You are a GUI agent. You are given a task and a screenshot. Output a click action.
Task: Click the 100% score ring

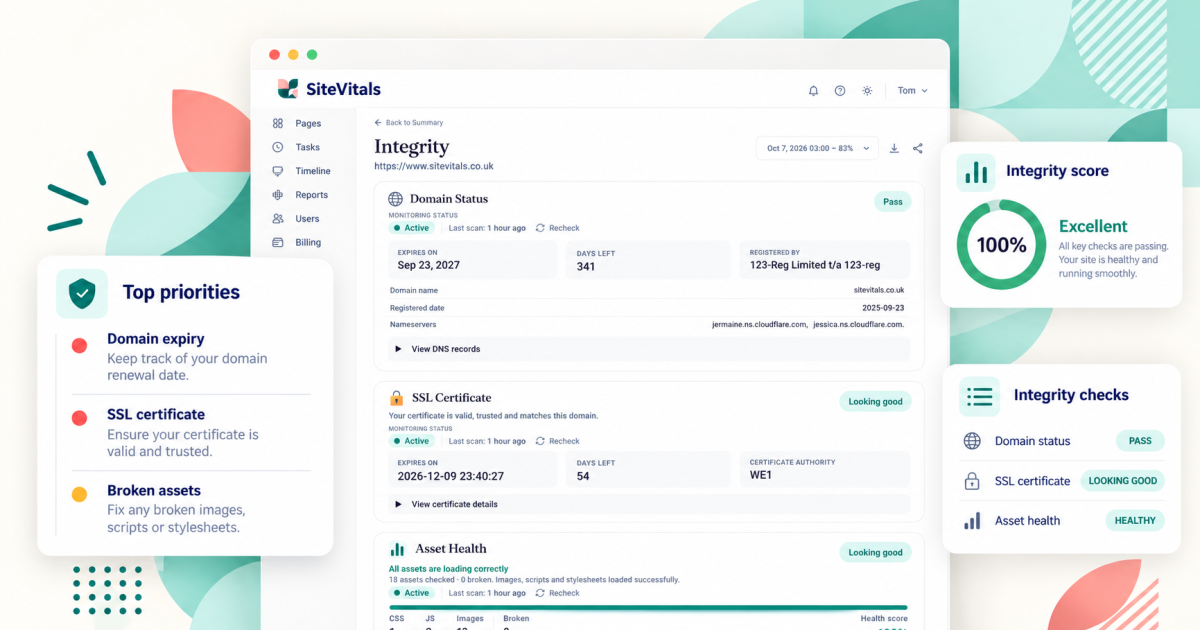(x=1001, y=244)
